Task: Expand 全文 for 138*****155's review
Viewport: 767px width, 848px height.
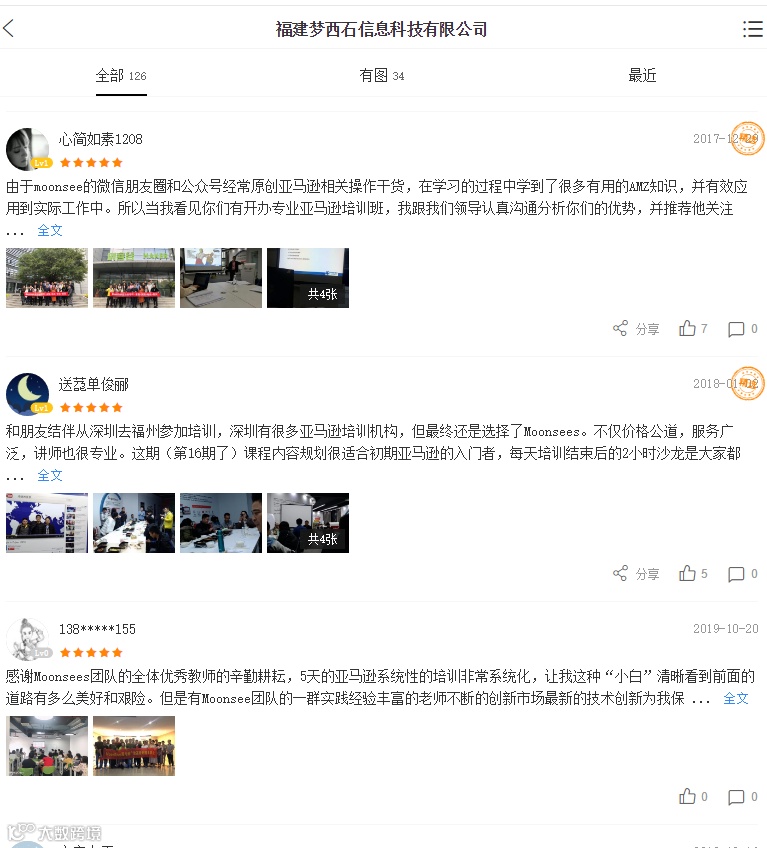Action: (x=736, y=698)
